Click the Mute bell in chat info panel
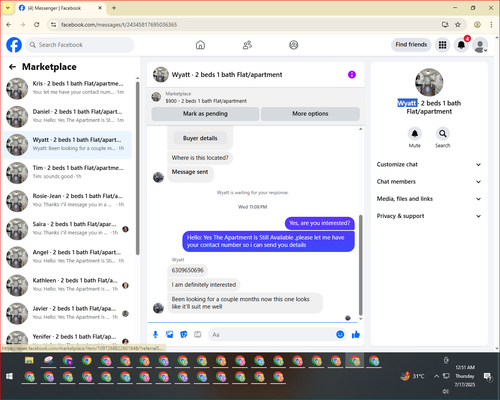This screenshot has height=400, width=500. 414,134
